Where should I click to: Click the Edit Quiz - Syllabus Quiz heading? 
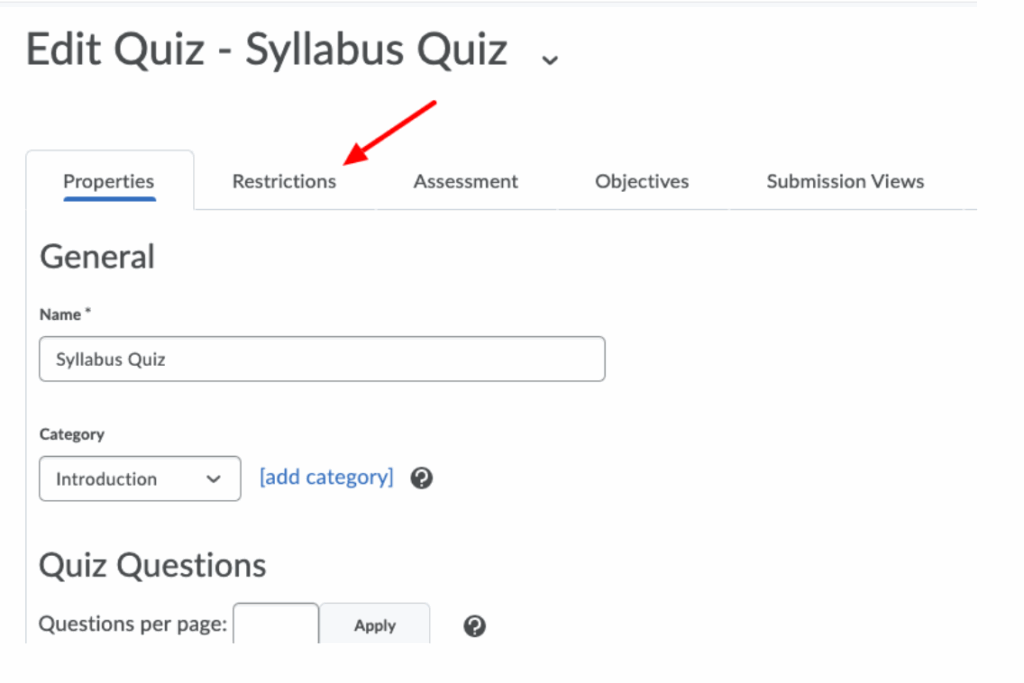[x=266, y=50]
